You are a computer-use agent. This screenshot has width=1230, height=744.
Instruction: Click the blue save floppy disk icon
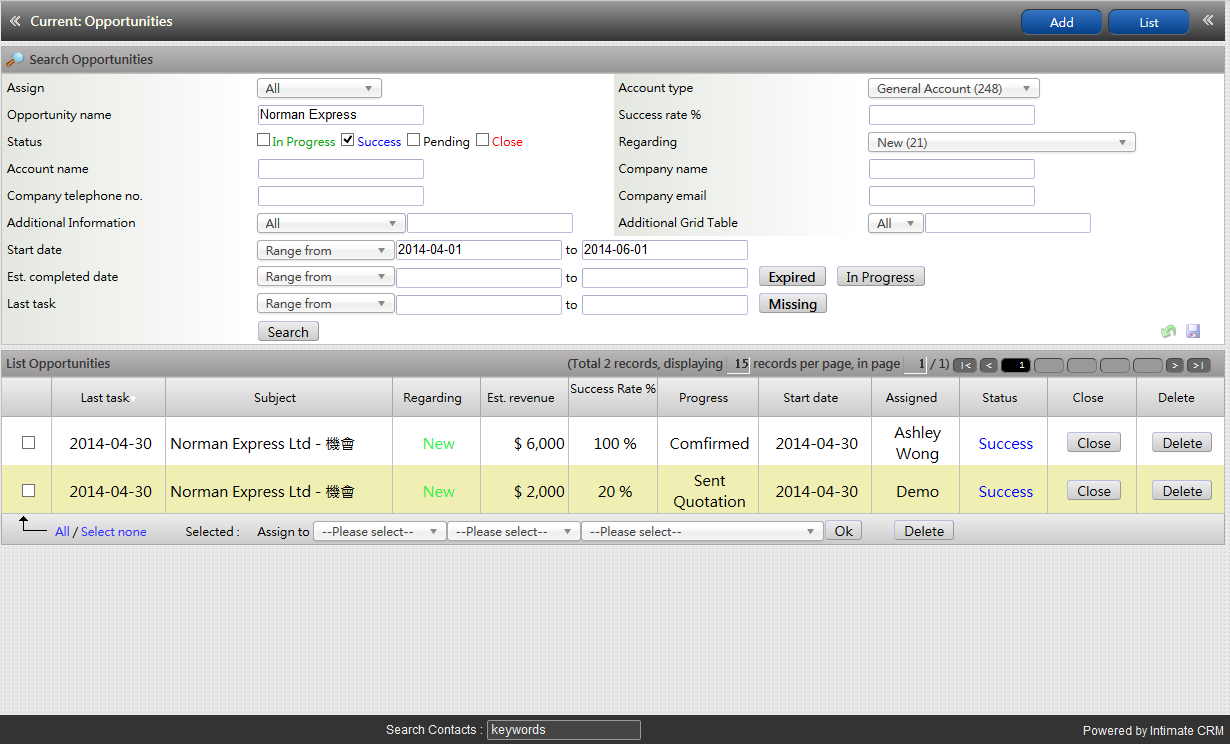point(1193,331)
